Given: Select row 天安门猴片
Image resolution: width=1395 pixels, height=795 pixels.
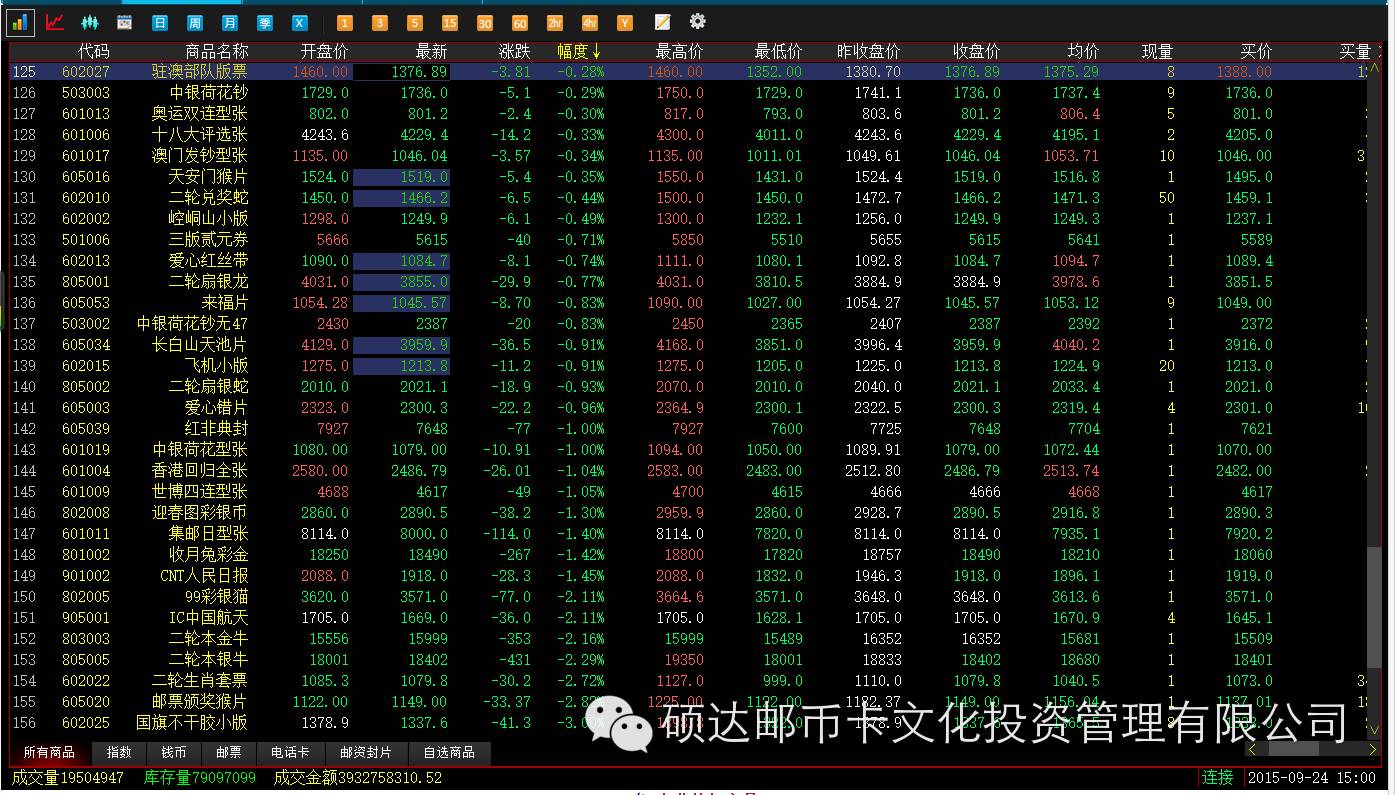Looking at the screenshot, I should coord(688,177).
